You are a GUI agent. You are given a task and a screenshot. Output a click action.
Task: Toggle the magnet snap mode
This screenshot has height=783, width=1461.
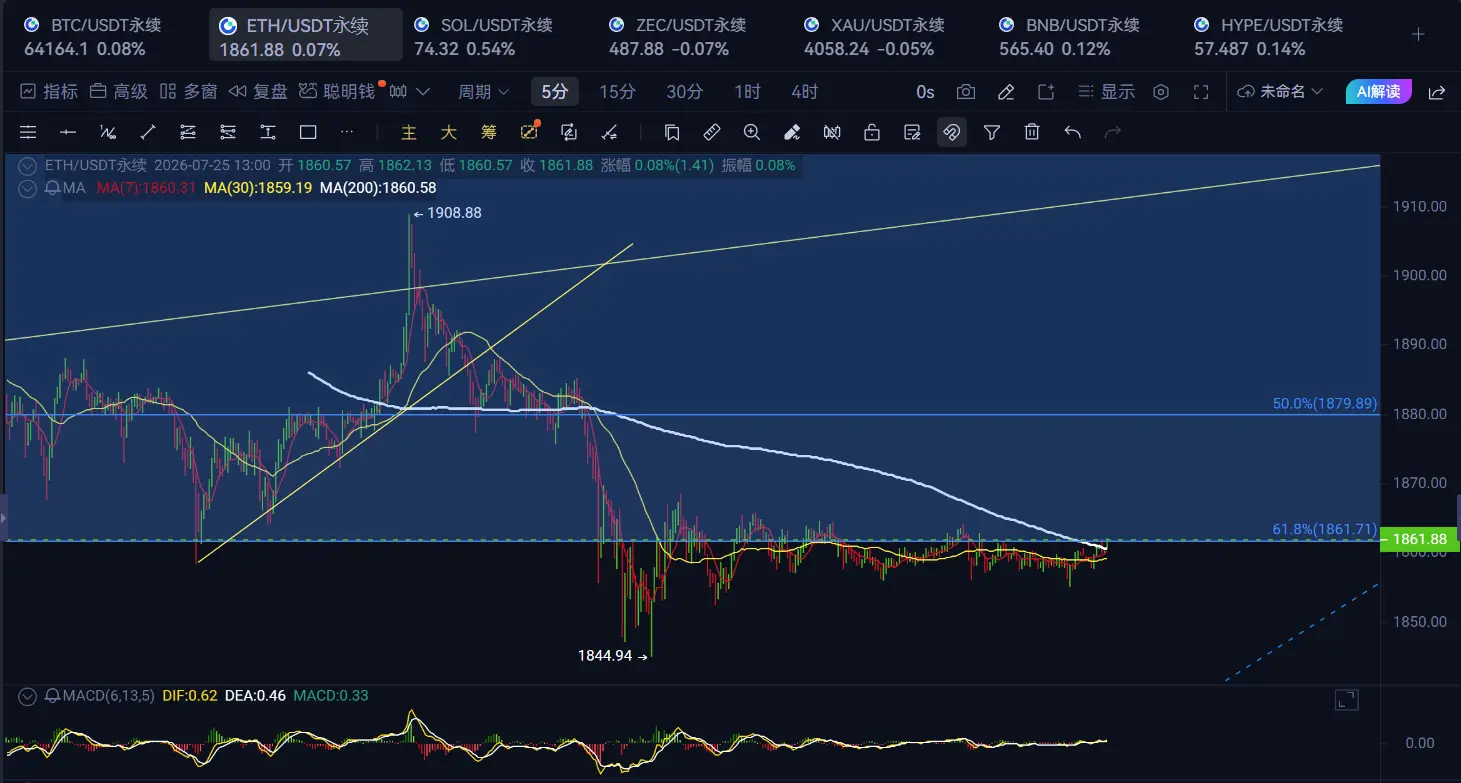click(952, 132)
